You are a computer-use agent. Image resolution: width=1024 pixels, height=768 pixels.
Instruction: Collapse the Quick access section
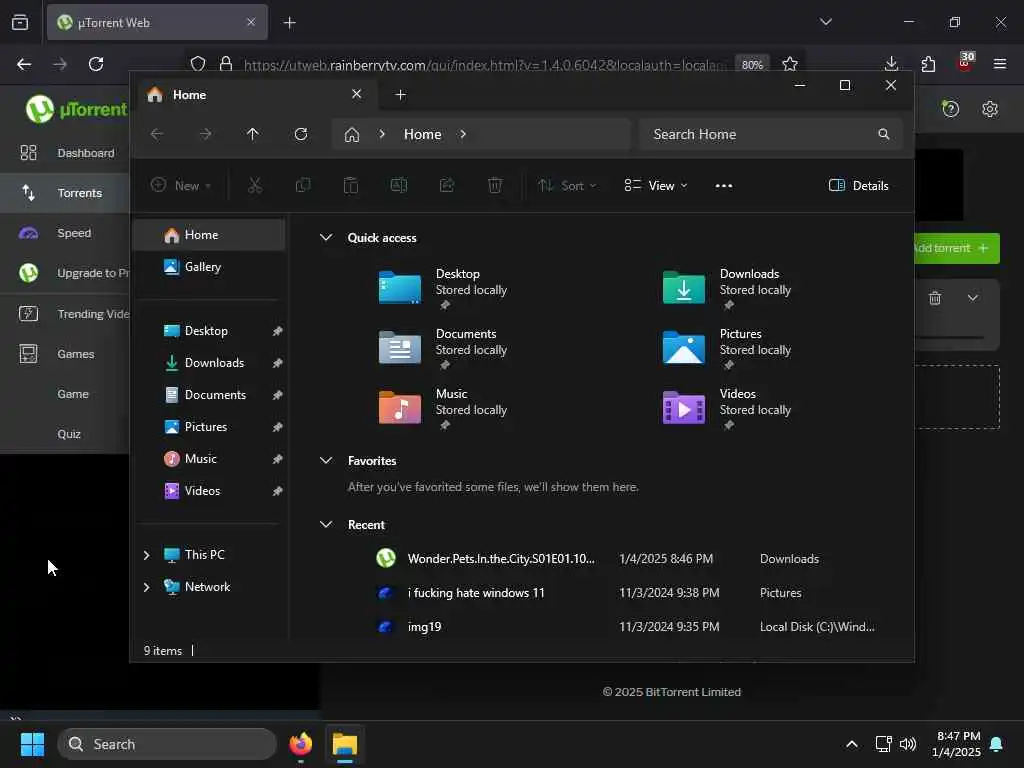pyautogui.click(x=326, y=238)
